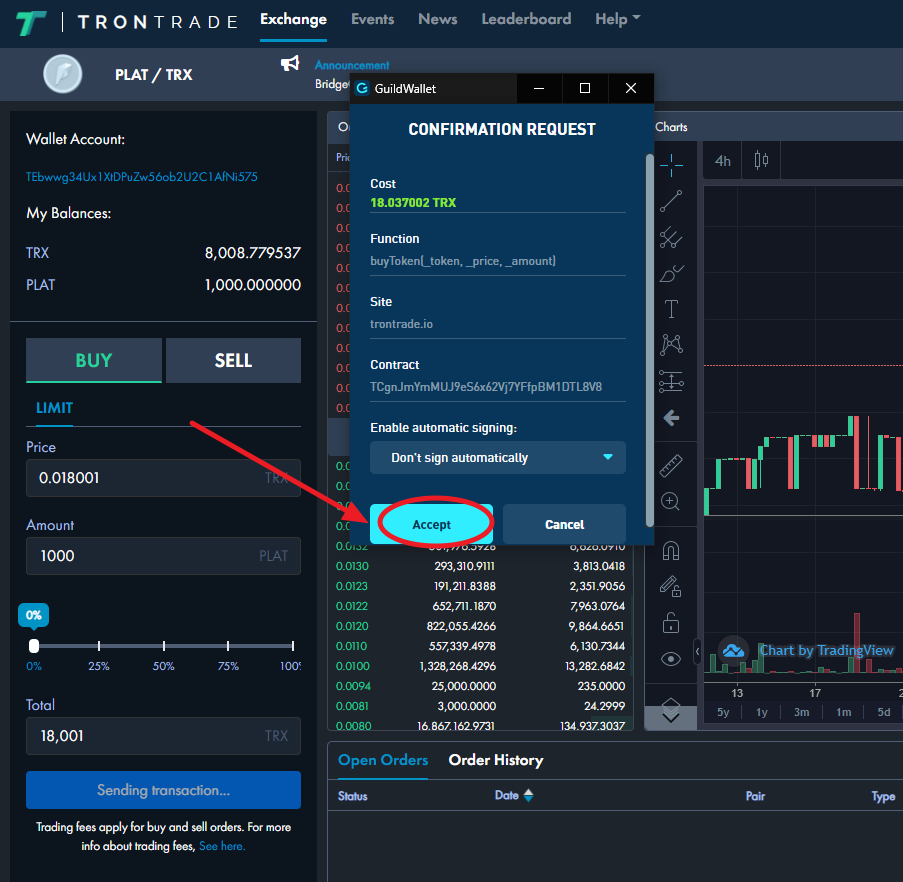Select the pitchfork drawing tool
The height and width of the screenshot is (882, 903).
(x=671, y=237)
